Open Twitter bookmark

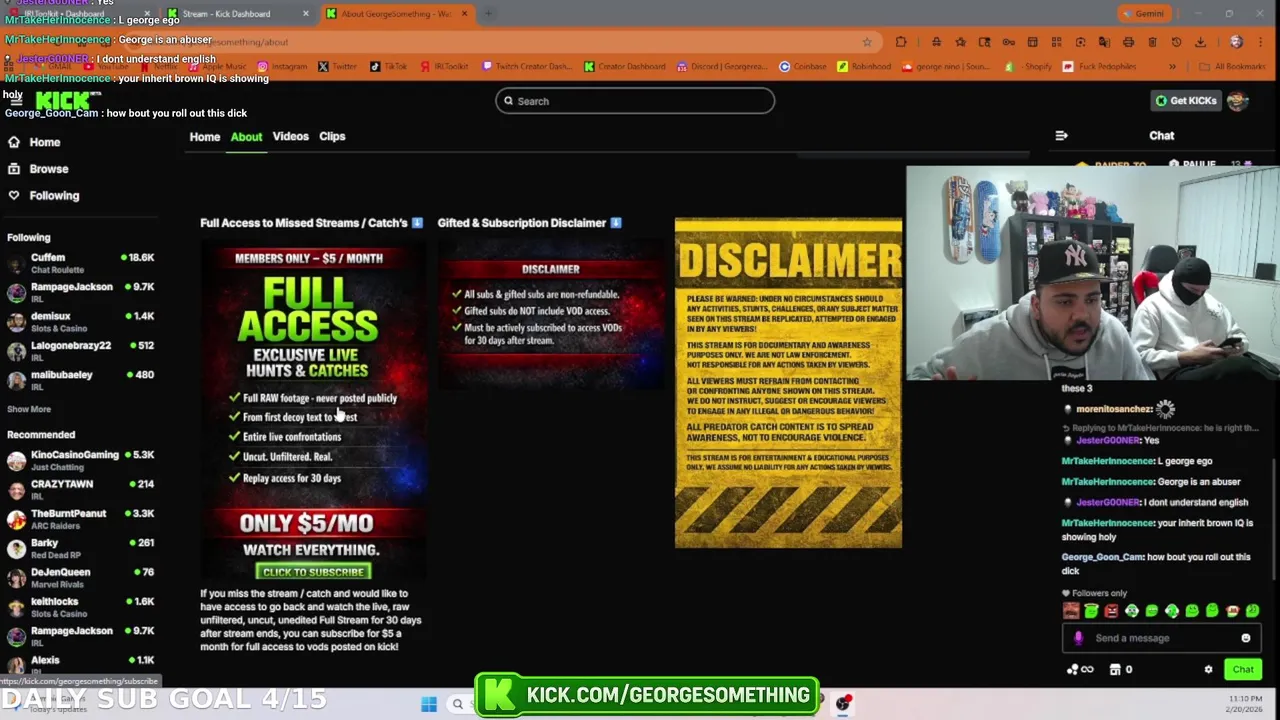pos(337,67)
